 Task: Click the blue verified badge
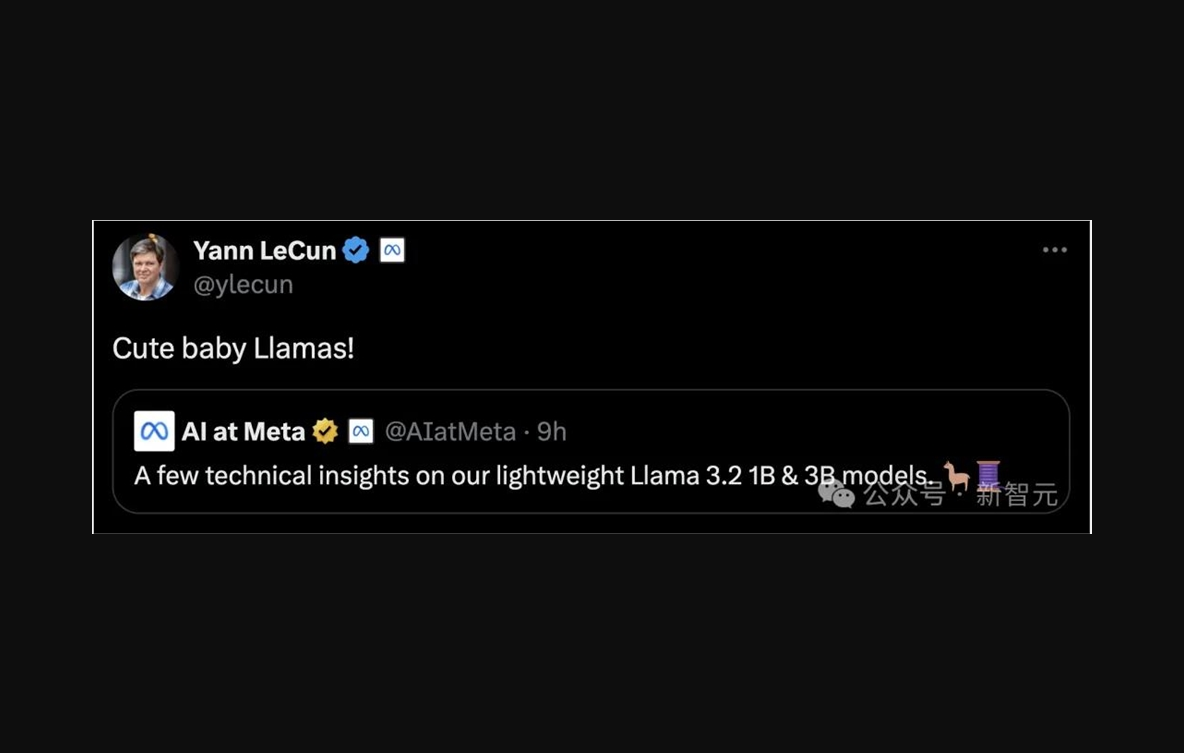click(356, 250)
